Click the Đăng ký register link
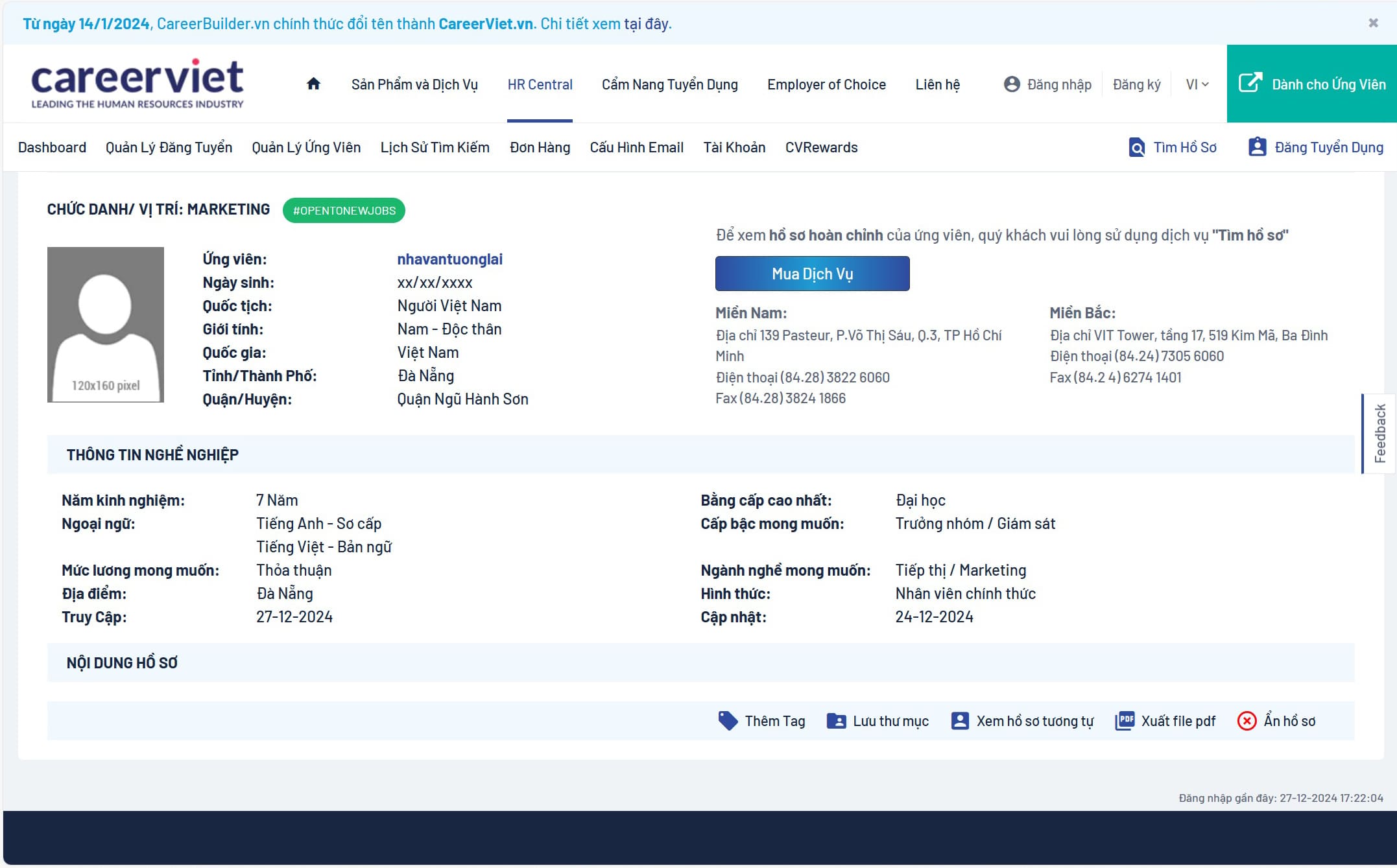Screen dimensions: 1397x868 pyautogui.click(x=1136, y=84)
